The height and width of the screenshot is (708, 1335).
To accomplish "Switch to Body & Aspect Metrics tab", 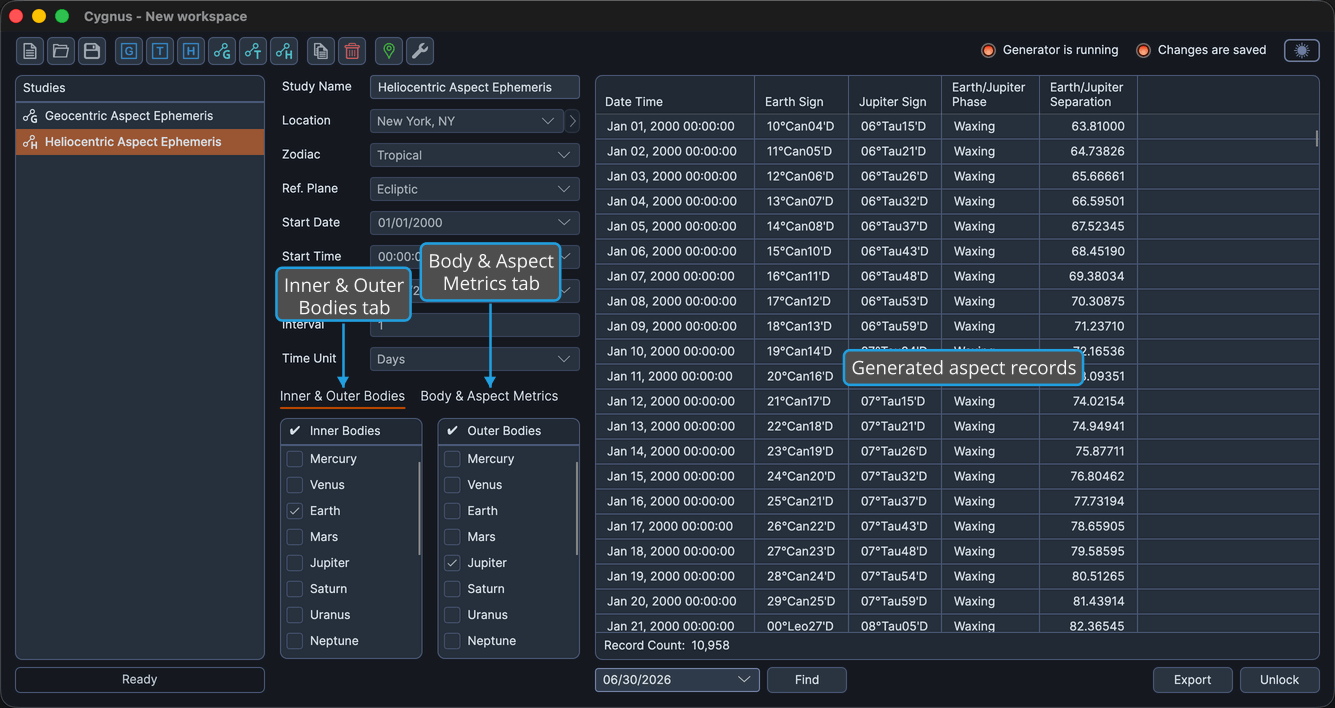I will click(489, 396).
